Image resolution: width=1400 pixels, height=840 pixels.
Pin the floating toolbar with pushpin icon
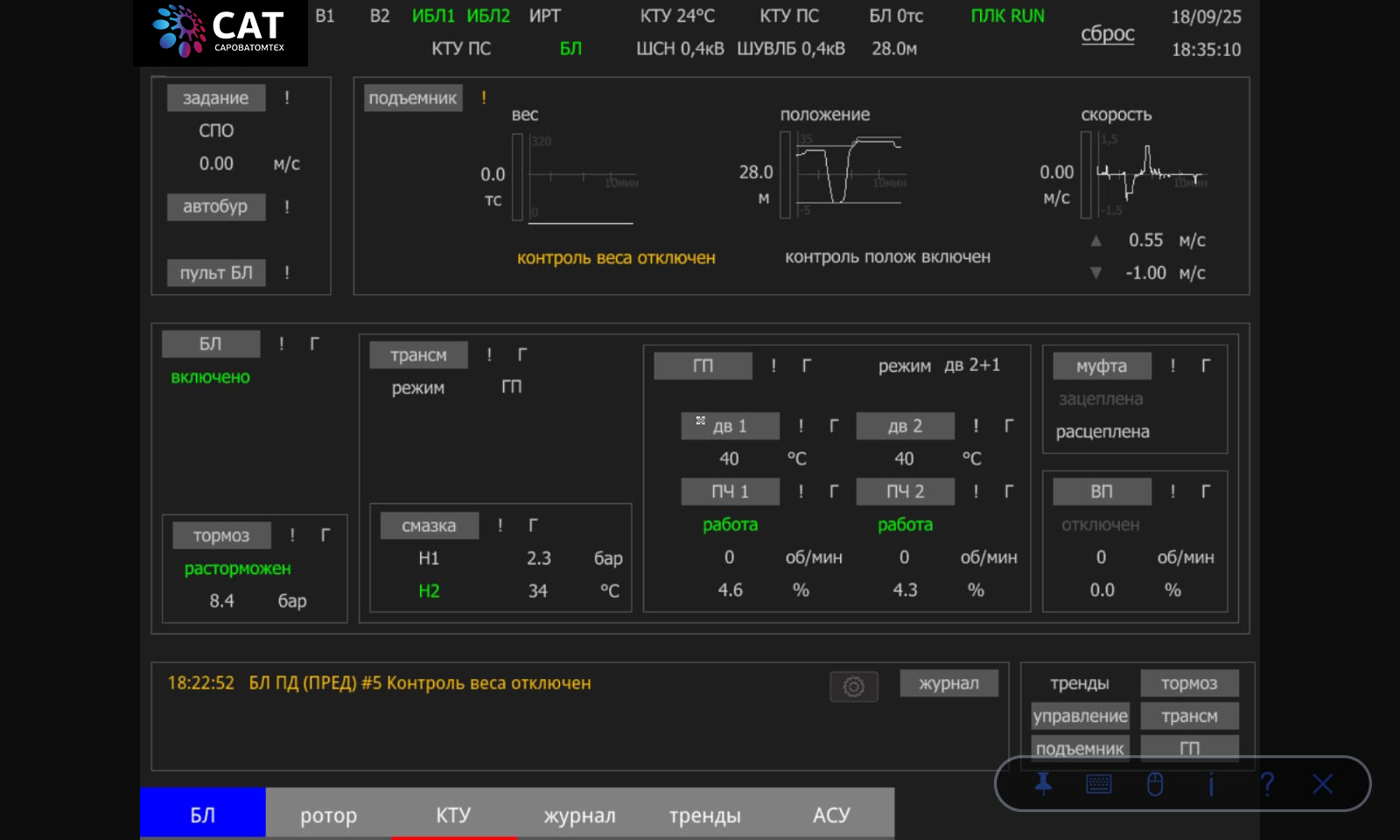pyautogui.click(x=1043, y=784)
